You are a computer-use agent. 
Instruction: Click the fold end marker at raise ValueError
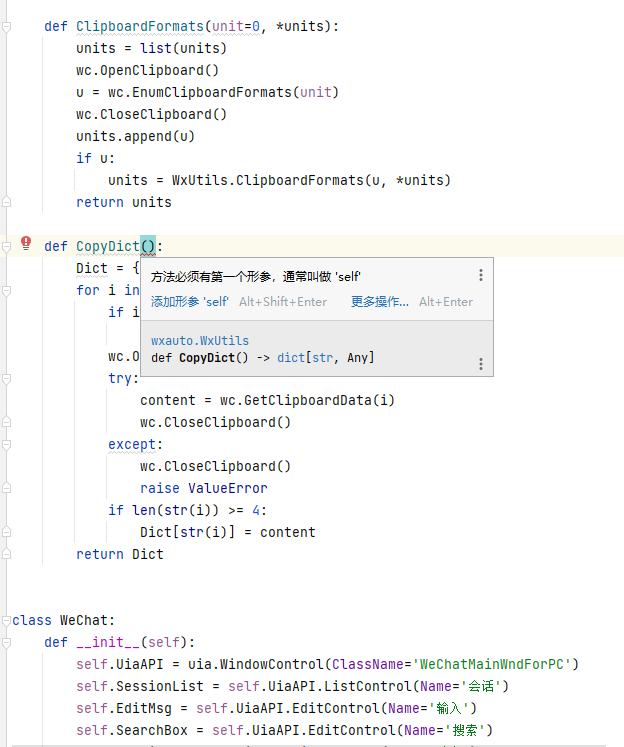tap(6, 488)
